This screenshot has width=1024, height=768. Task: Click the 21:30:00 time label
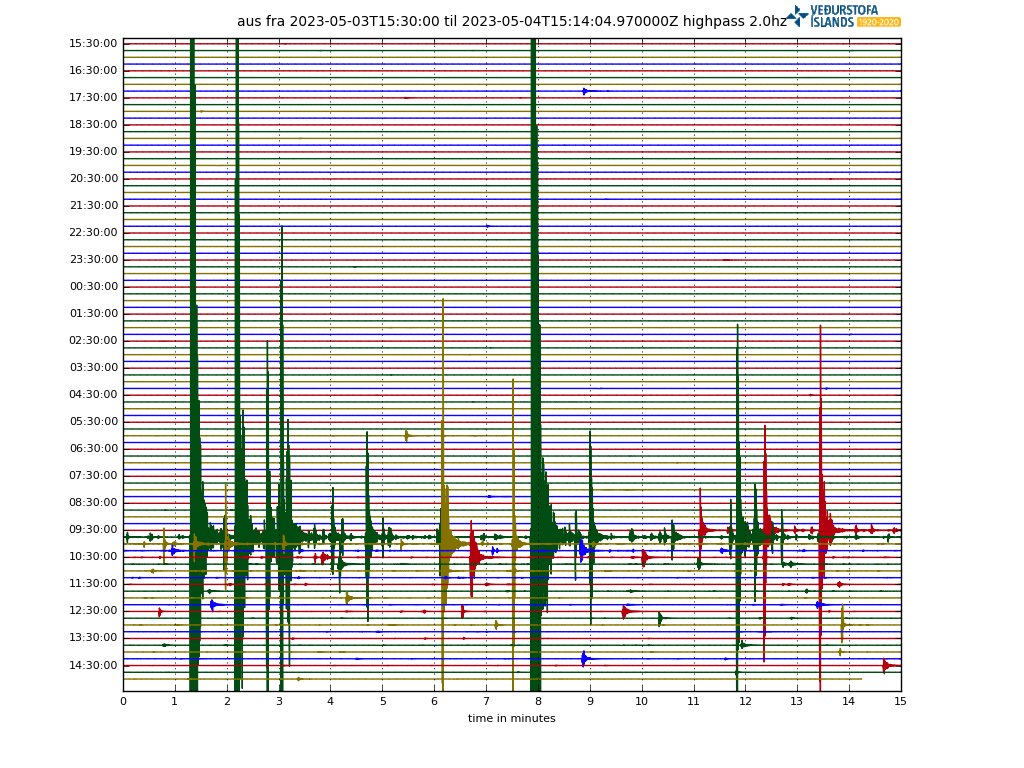click(93, 205)
